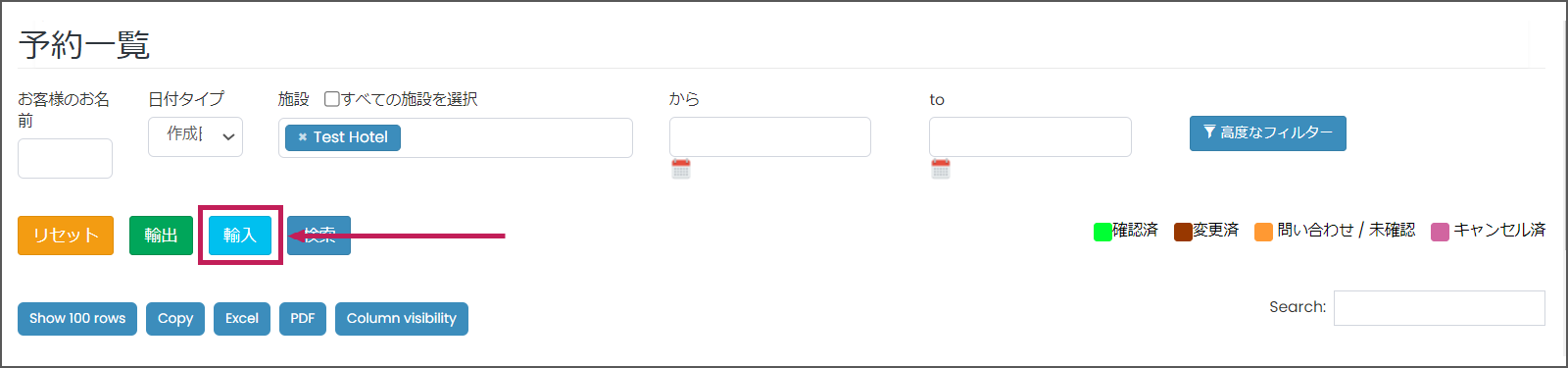
Task: Remove Test Hotel tag with x icon
Action: 303,137
